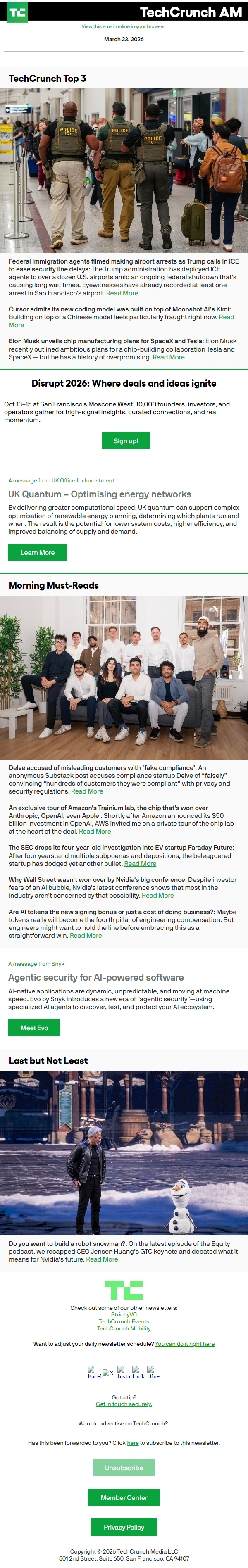This screenshot has width=248, height=1568.
Task: Click the Unsubscribe button
Action: [124, 1468]
